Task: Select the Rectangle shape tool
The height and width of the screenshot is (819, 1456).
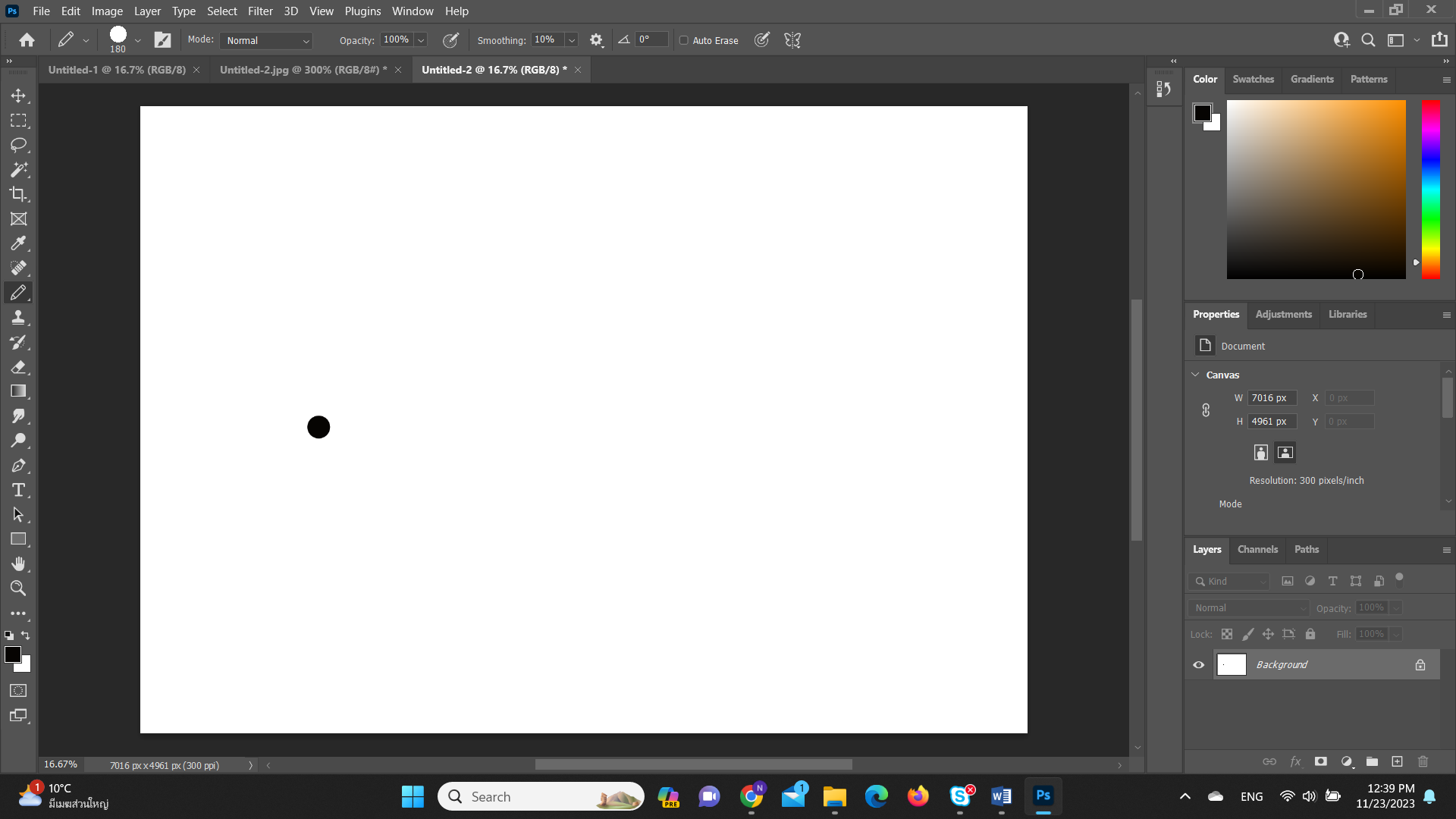Action: coord(18,539)
